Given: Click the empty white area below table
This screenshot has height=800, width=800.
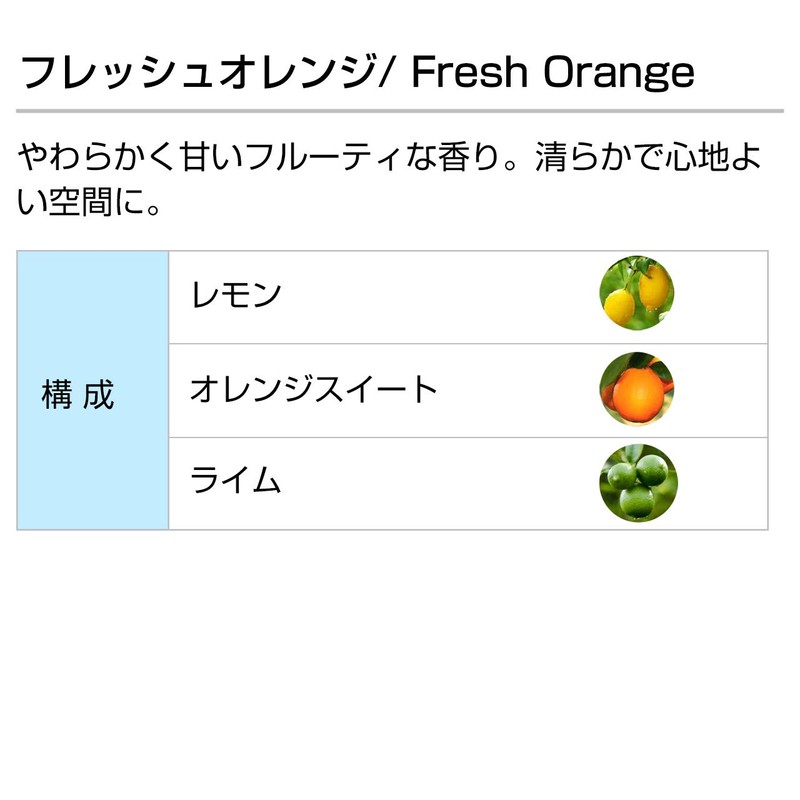Looking at the screenshot, I should tap(400, 660).
